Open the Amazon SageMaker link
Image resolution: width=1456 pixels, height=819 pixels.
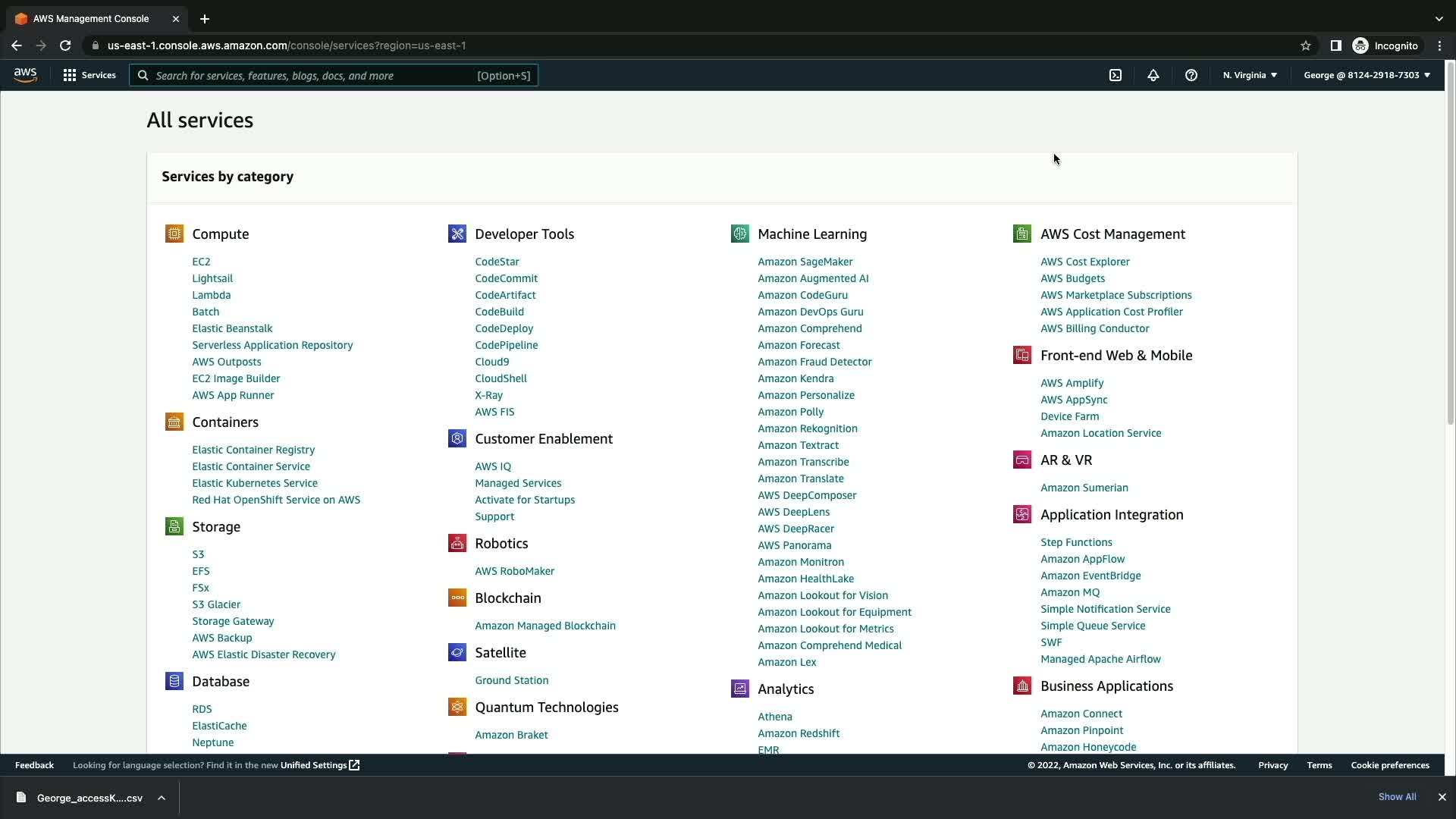click(x=805, y=262)
